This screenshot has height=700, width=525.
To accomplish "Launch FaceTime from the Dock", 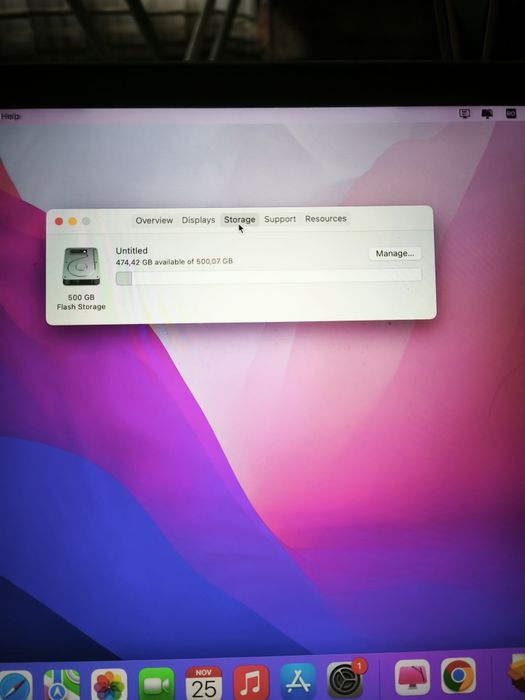I will tap(156, 684).
